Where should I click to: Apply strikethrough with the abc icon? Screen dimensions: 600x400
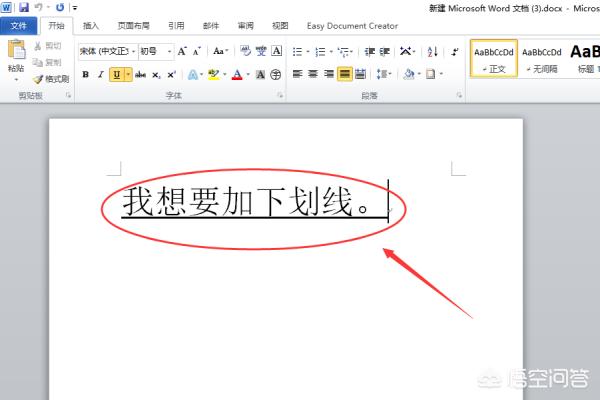pyautogui.click(x=140, y=74)
